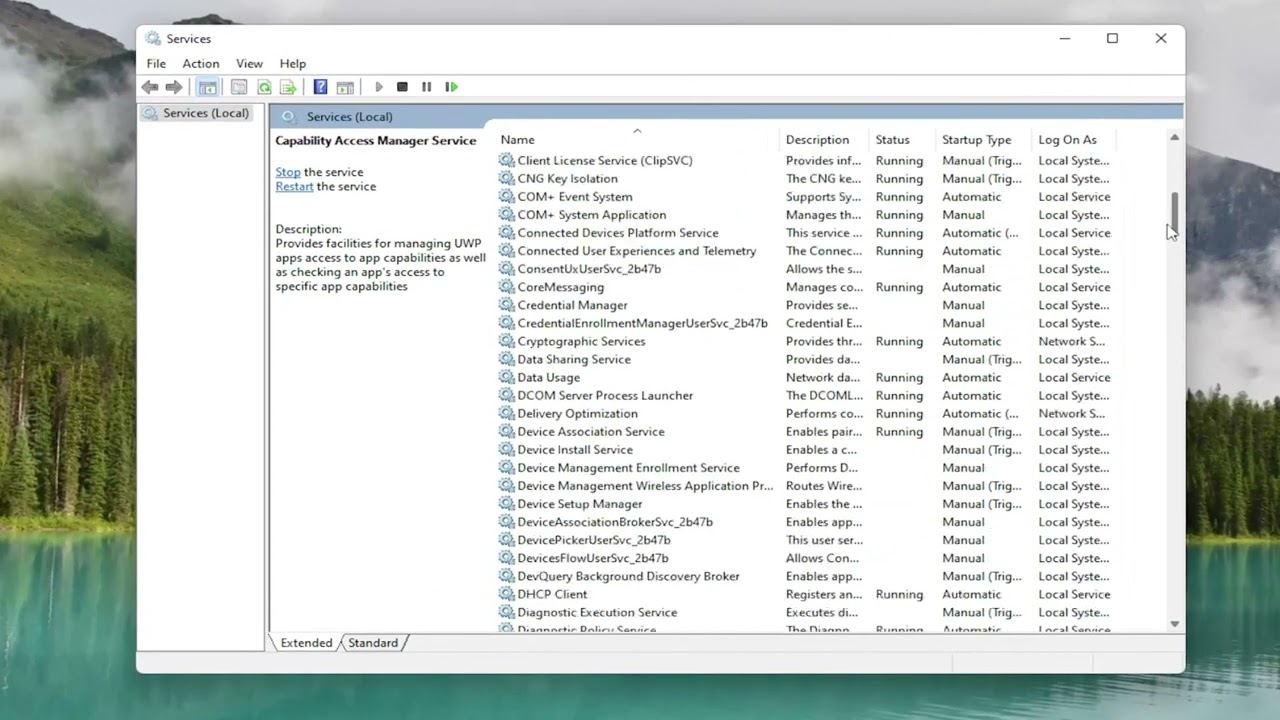Click the vertical scrollbar thumb
1280x720 pixels.
[x=1175, y=211]
